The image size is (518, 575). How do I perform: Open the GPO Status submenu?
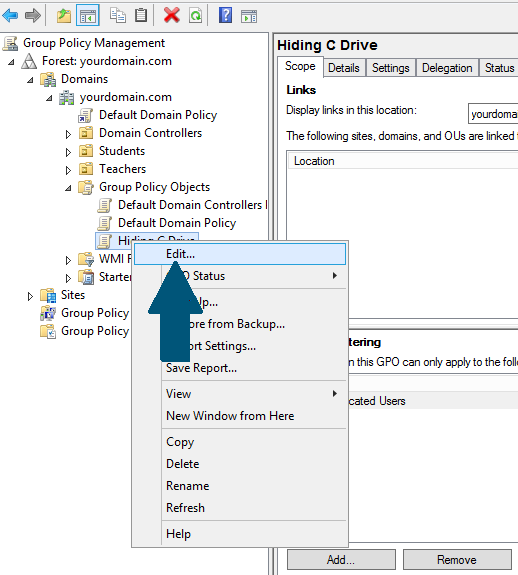click(x=240, y=276)
